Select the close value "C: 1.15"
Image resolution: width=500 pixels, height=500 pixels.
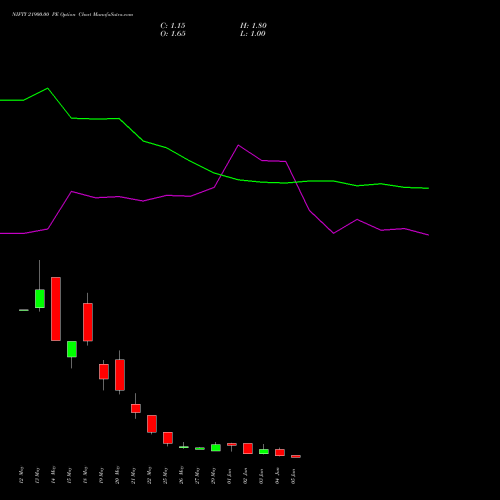click(173, 26)
